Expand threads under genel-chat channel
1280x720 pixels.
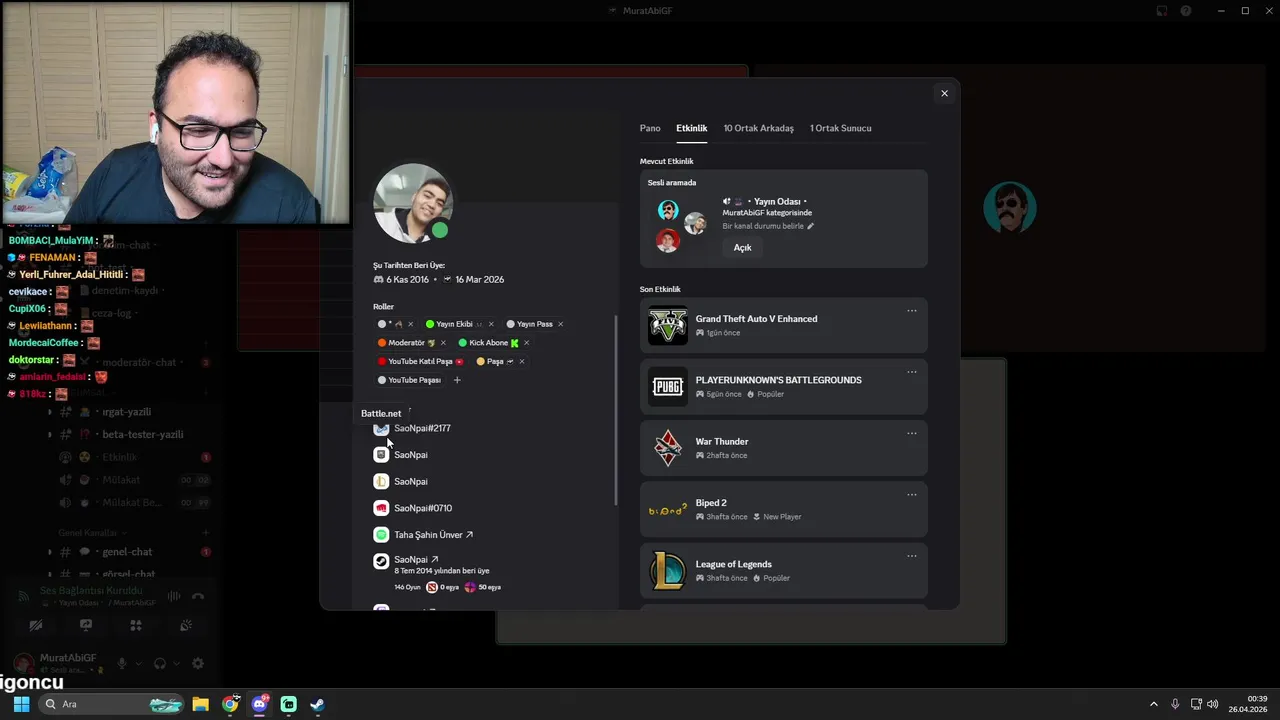click(50, 552)
